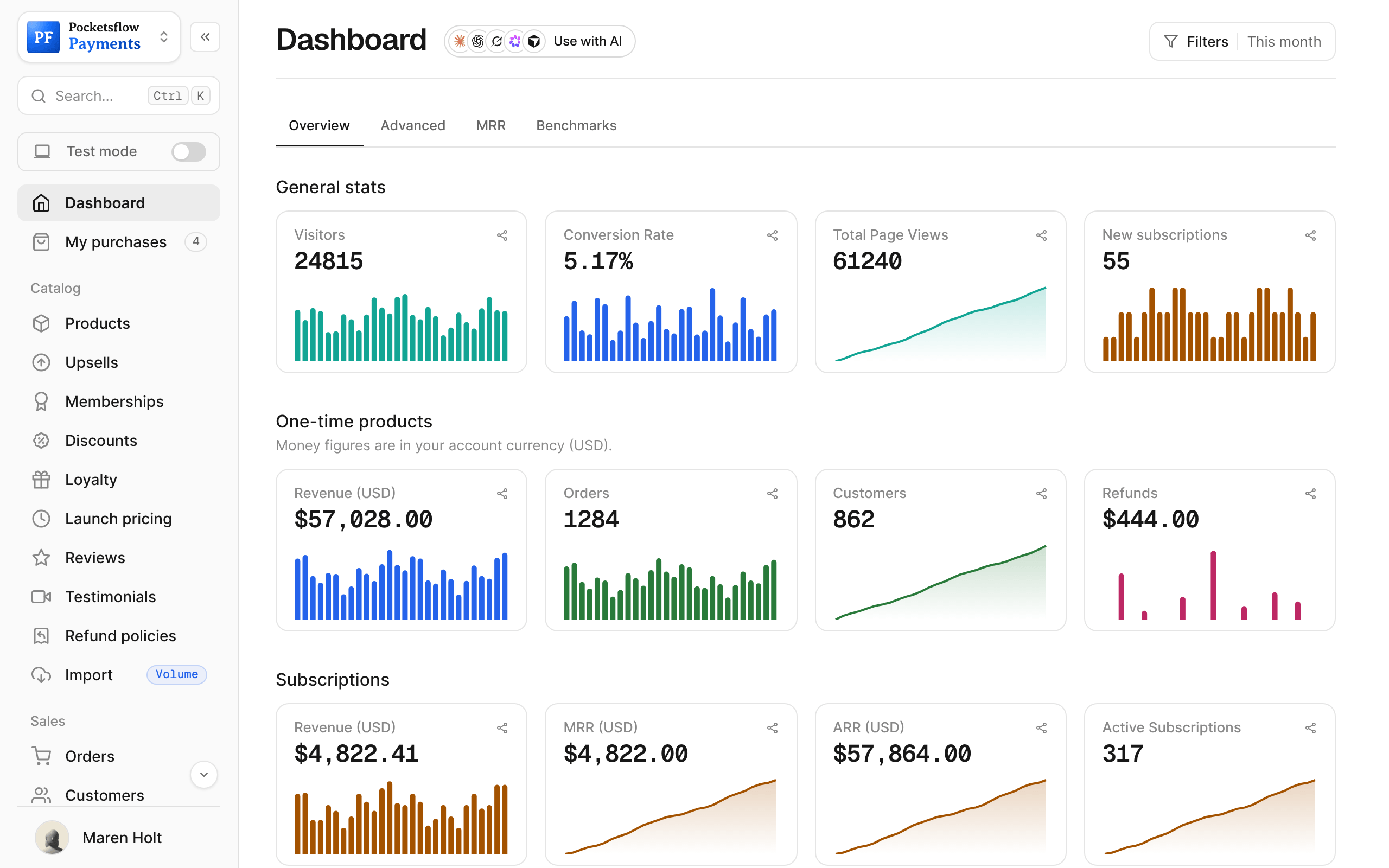The height and width of the screenshot is (868, 1389).
Task: Click the sidebar scroll-down chevron button
Action: [204, 775]
